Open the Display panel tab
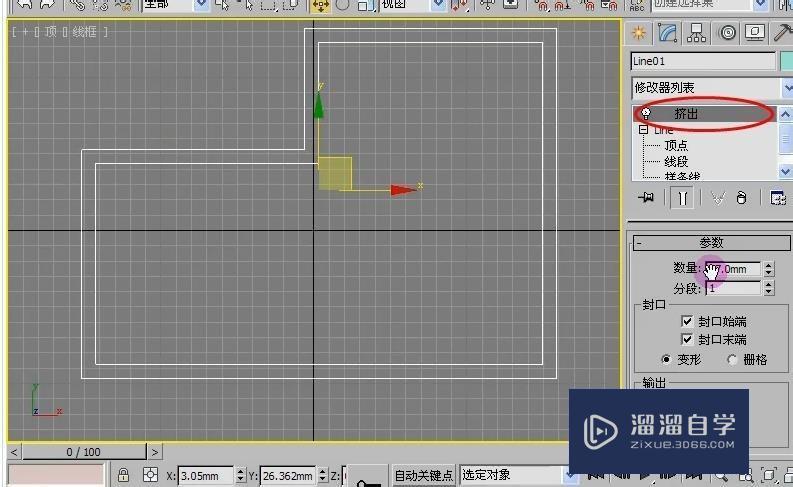The image size is (793, 487). 756,33
